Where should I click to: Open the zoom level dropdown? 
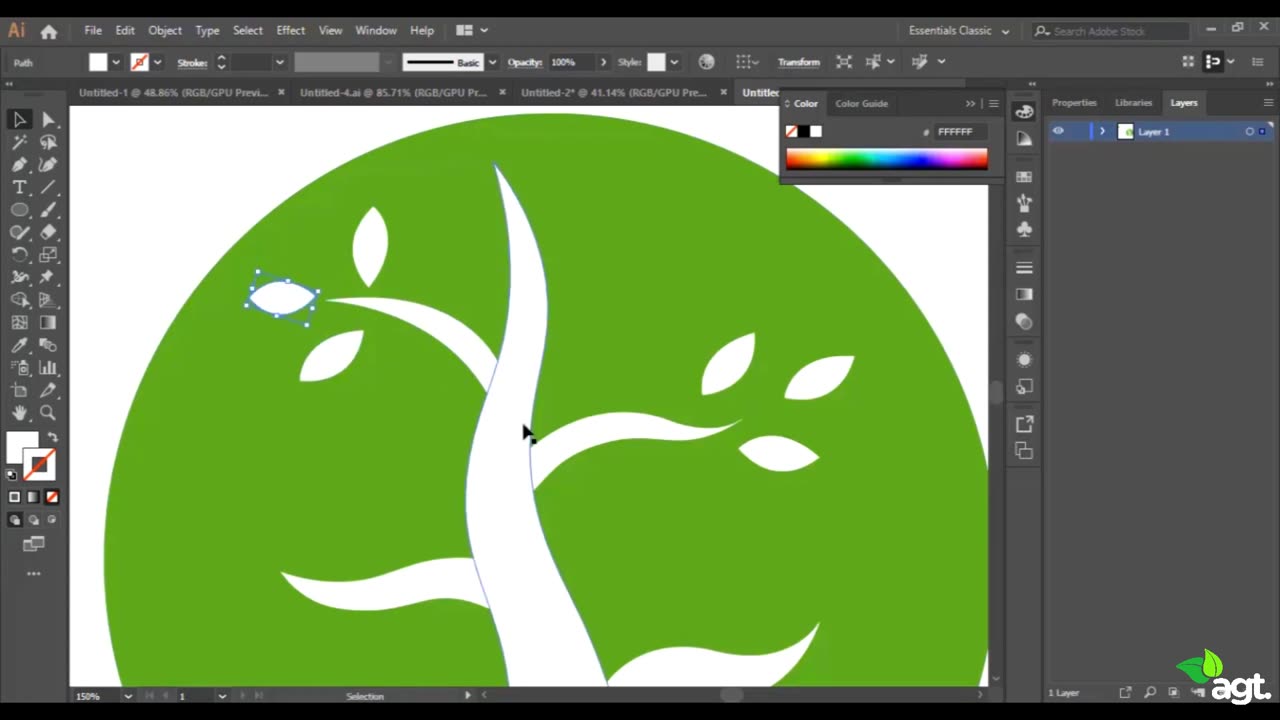[128, 696]
